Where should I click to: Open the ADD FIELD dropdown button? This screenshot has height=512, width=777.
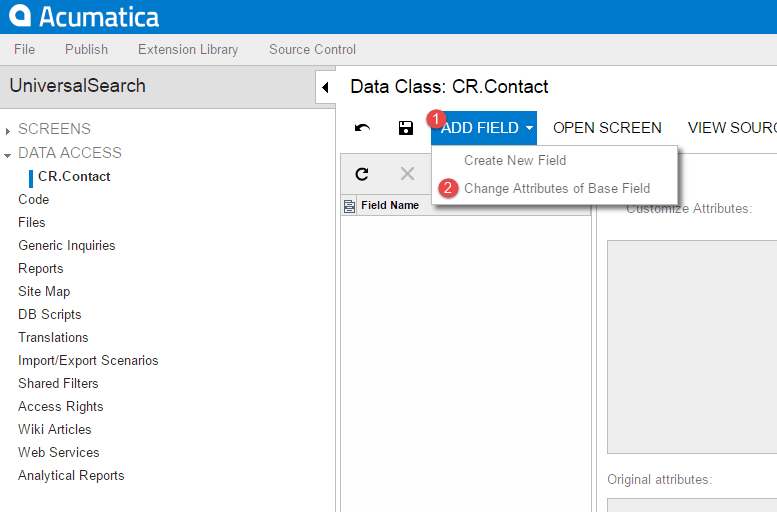pos(484,128)
